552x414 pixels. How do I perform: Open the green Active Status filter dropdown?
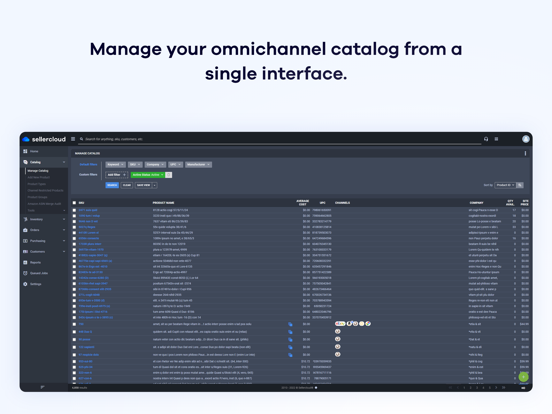(x=148, y=175)
